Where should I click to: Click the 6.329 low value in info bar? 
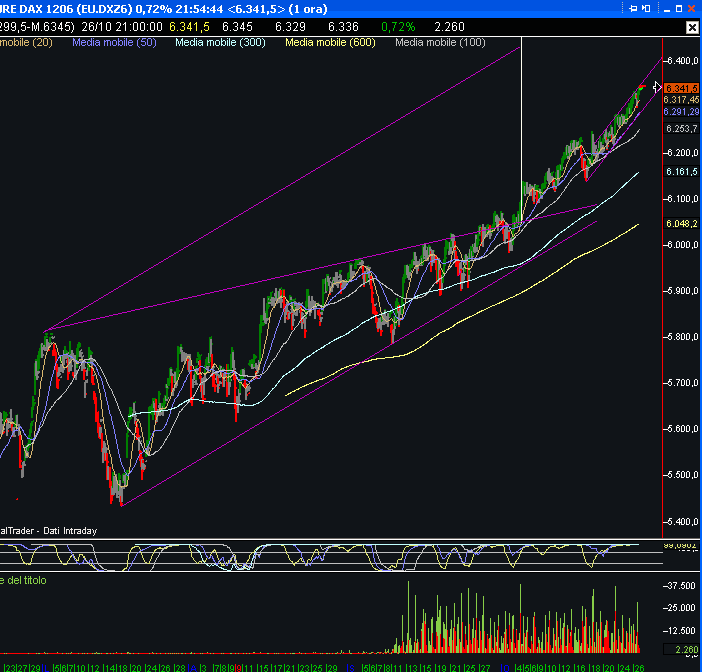point(290,27)
